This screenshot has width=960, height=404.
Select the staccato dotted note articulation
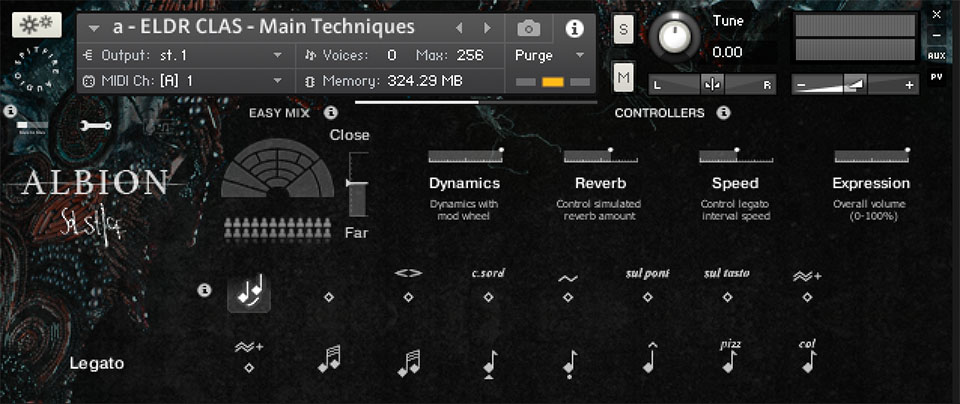(569, 364)
